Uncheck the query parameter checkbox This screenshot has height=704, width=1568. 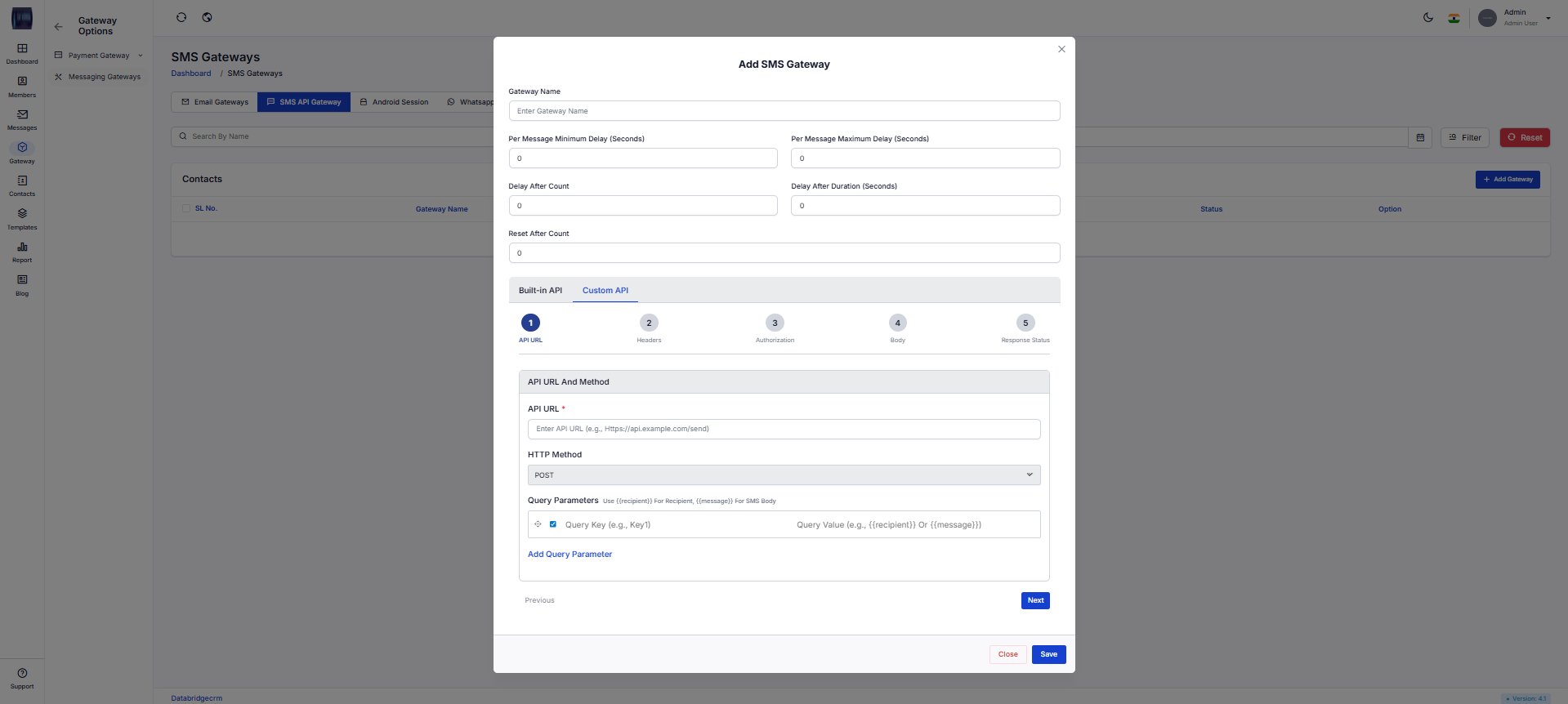tap(553, 524)
